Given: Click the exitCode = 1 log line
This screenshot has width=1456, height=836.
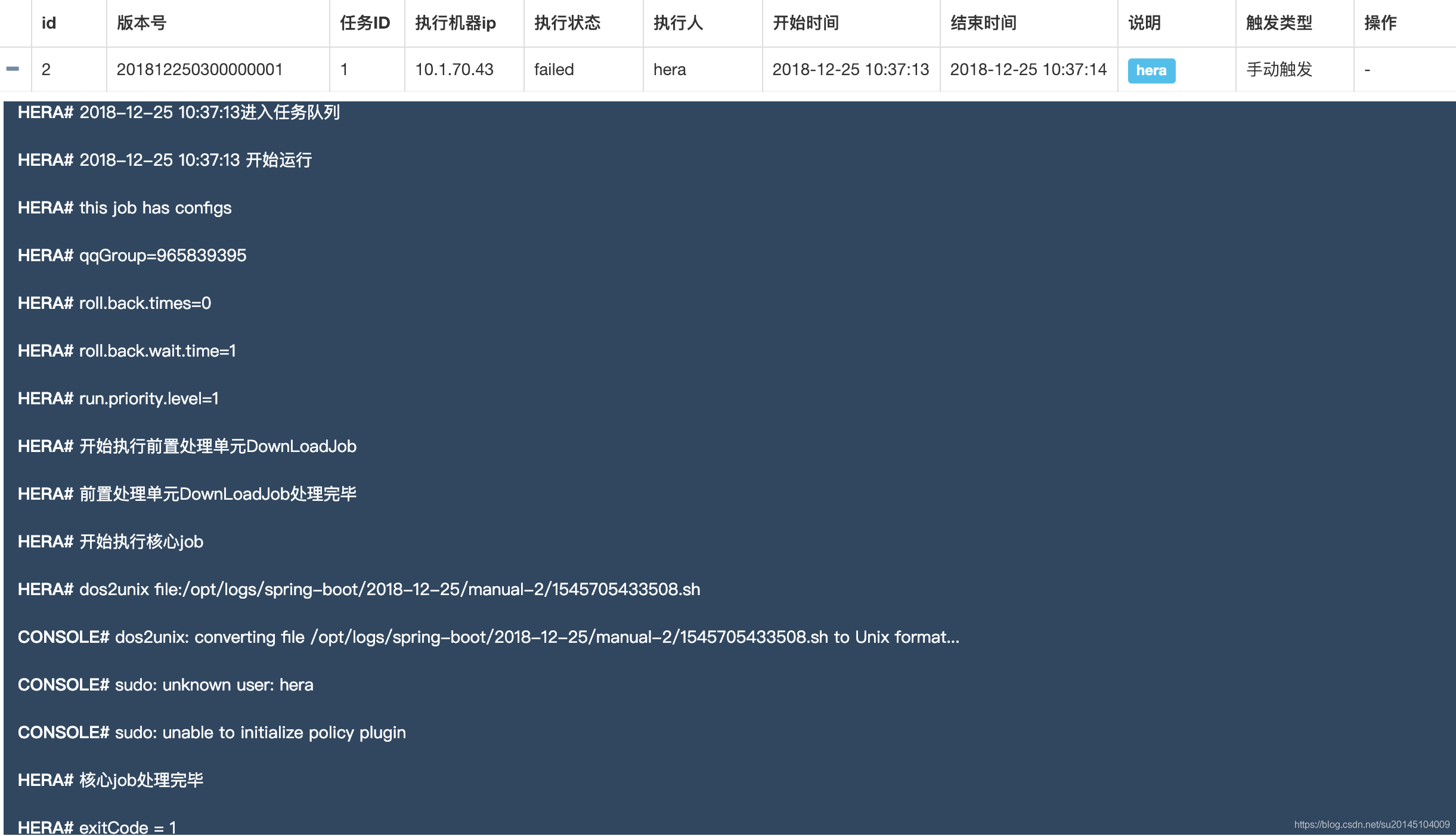Looking at the screenshot, I should [97, 827].
